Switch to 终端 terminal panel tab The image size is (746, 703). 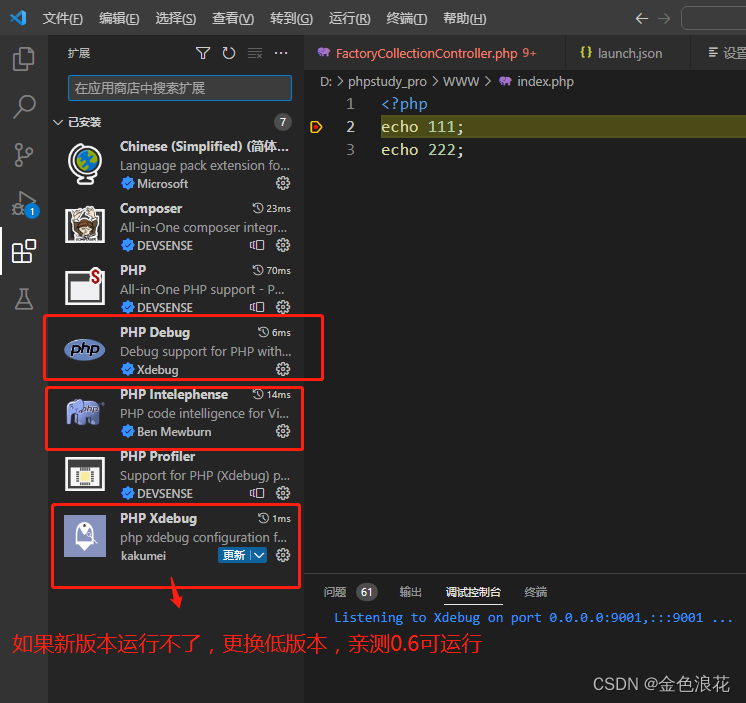pyautogui.click(x=535, y=592)
